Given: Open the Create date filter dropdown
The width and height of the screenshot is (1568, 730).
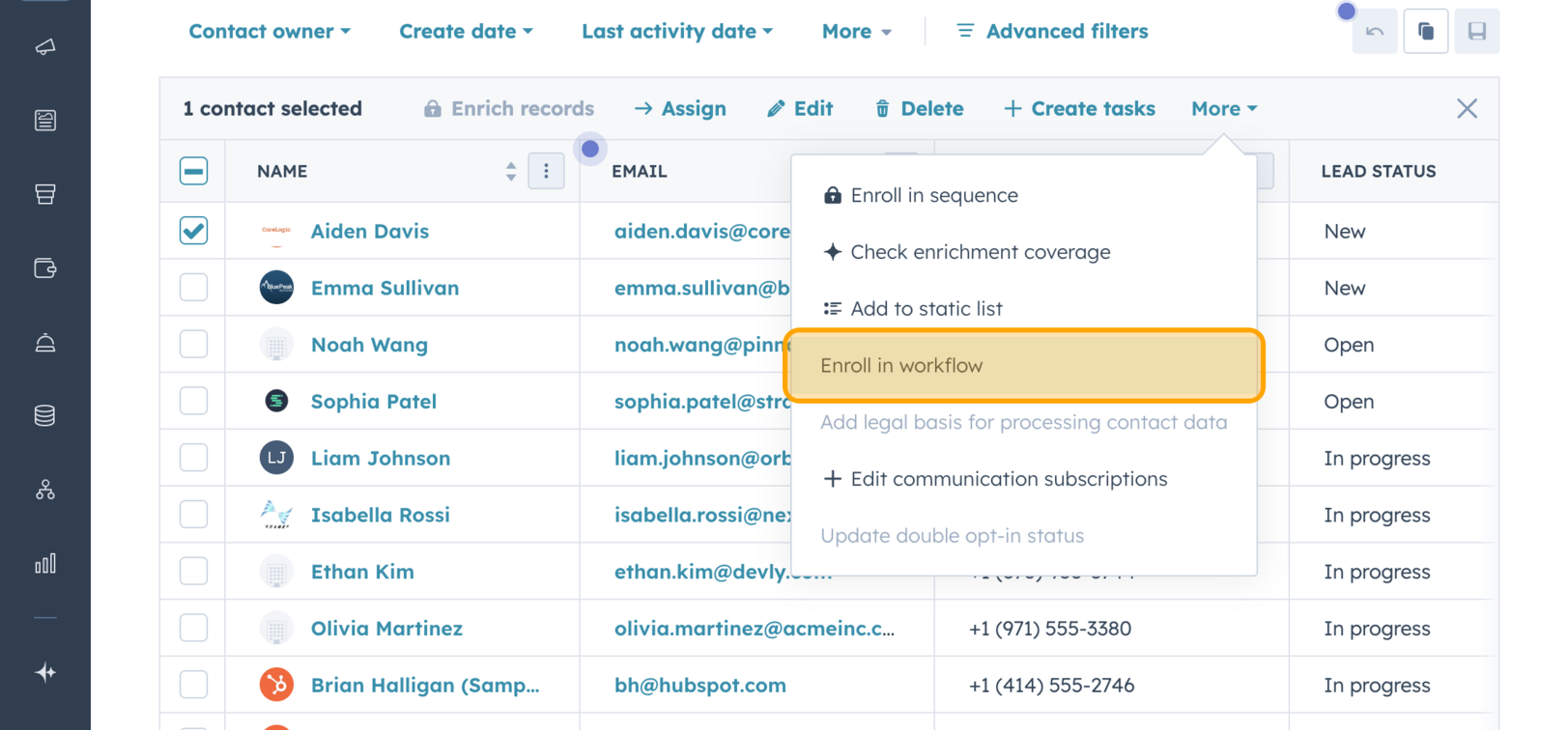Looking at the screenshot, I should point(466,32).
